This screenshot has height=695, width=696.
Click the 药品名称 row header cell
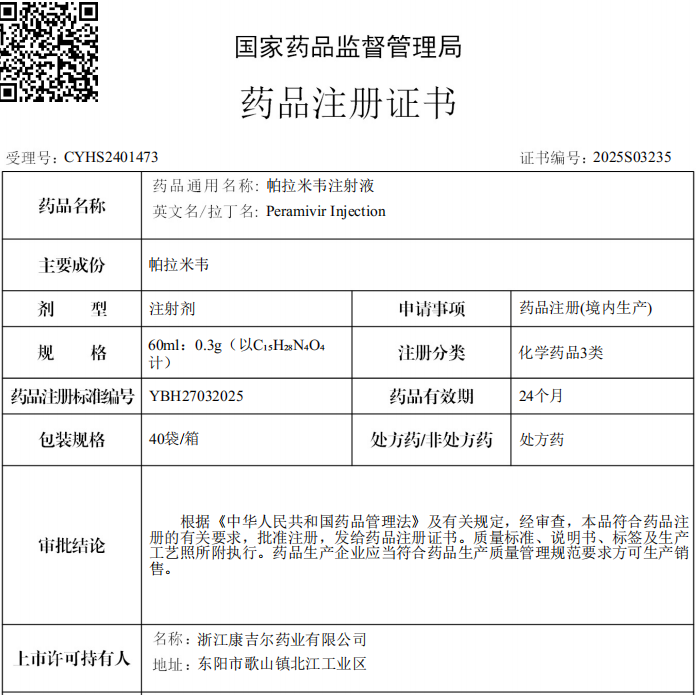point(72,206)
